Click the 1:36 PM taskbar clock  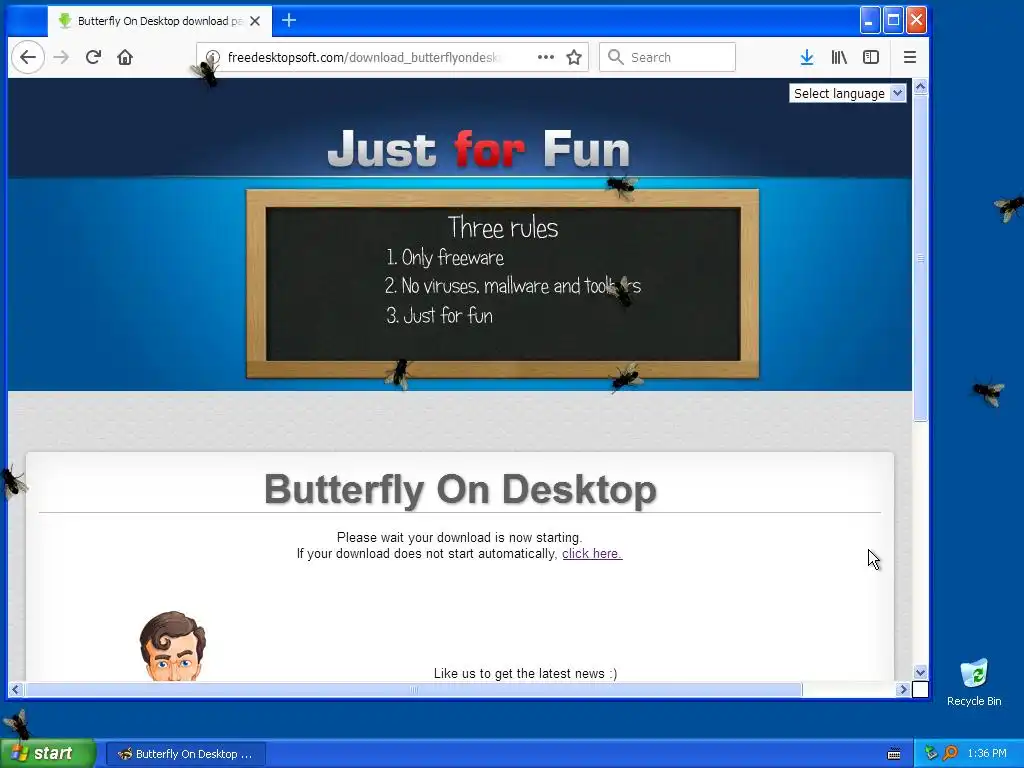pos(987,754)
